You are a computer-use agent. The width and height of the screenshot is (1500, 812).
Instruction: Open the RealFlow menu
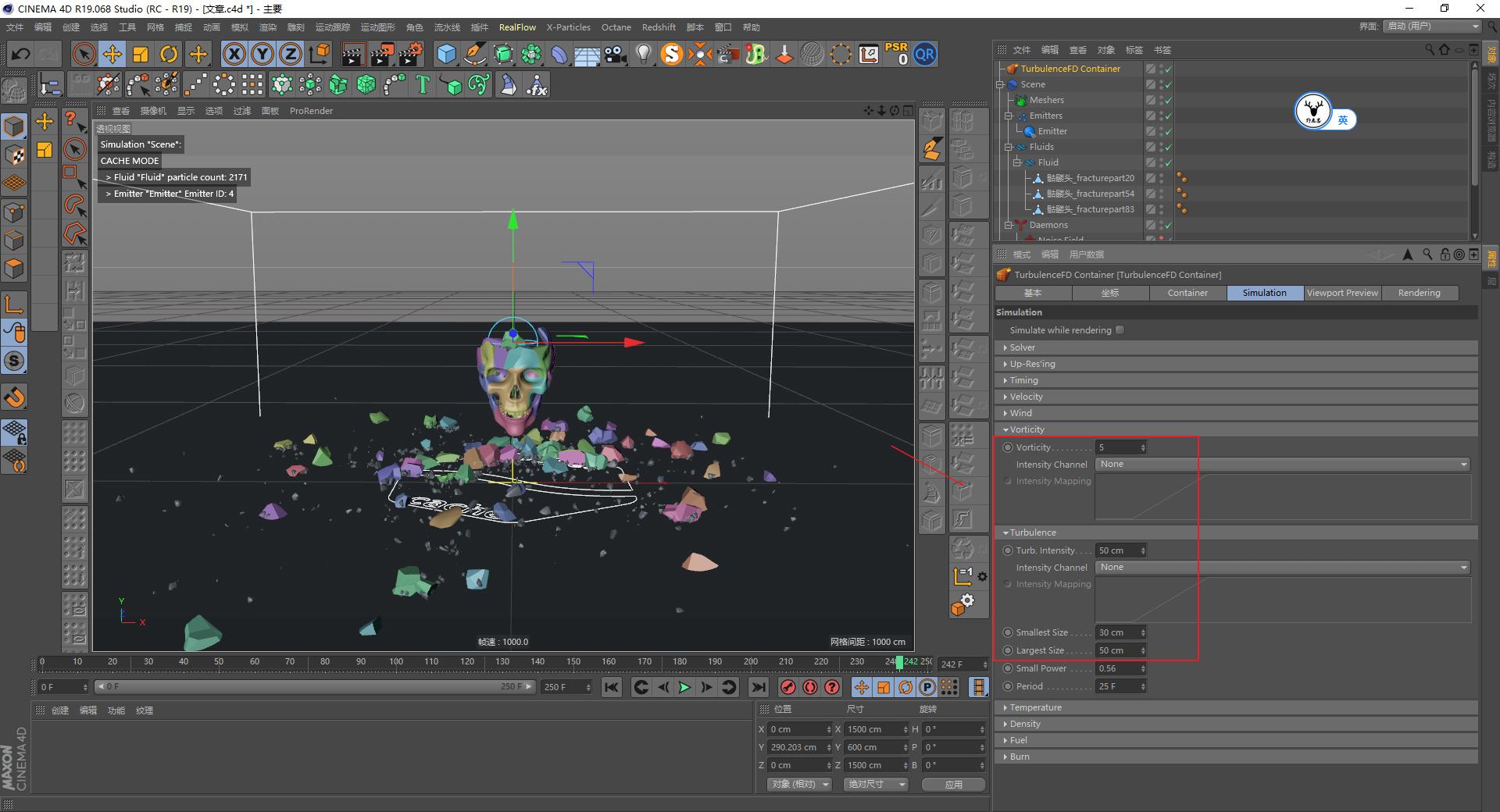517,27
